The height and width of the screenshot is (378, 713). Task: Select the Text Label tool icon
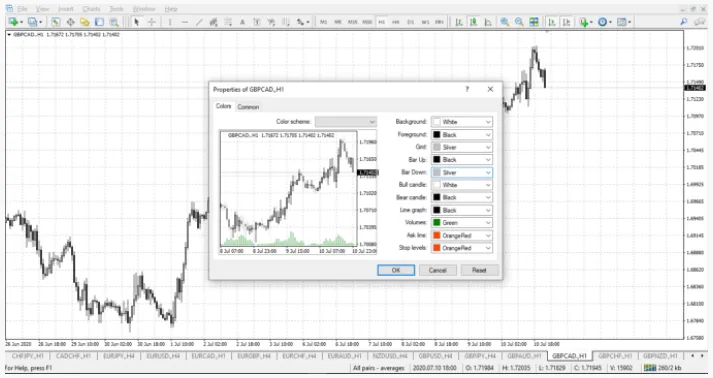point(257,22)
